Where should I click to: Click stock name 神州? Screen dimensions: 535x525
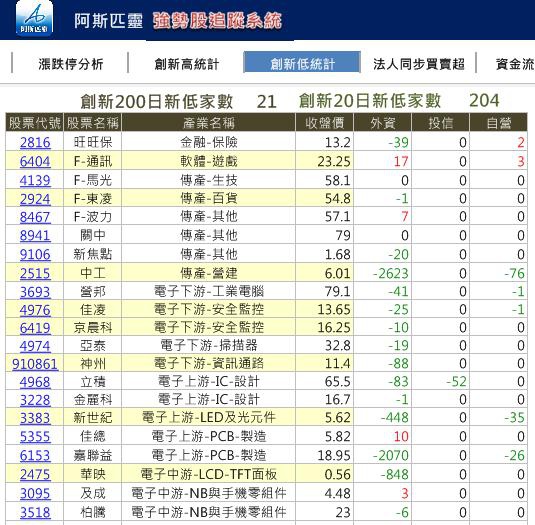click(x=93, y=364)
